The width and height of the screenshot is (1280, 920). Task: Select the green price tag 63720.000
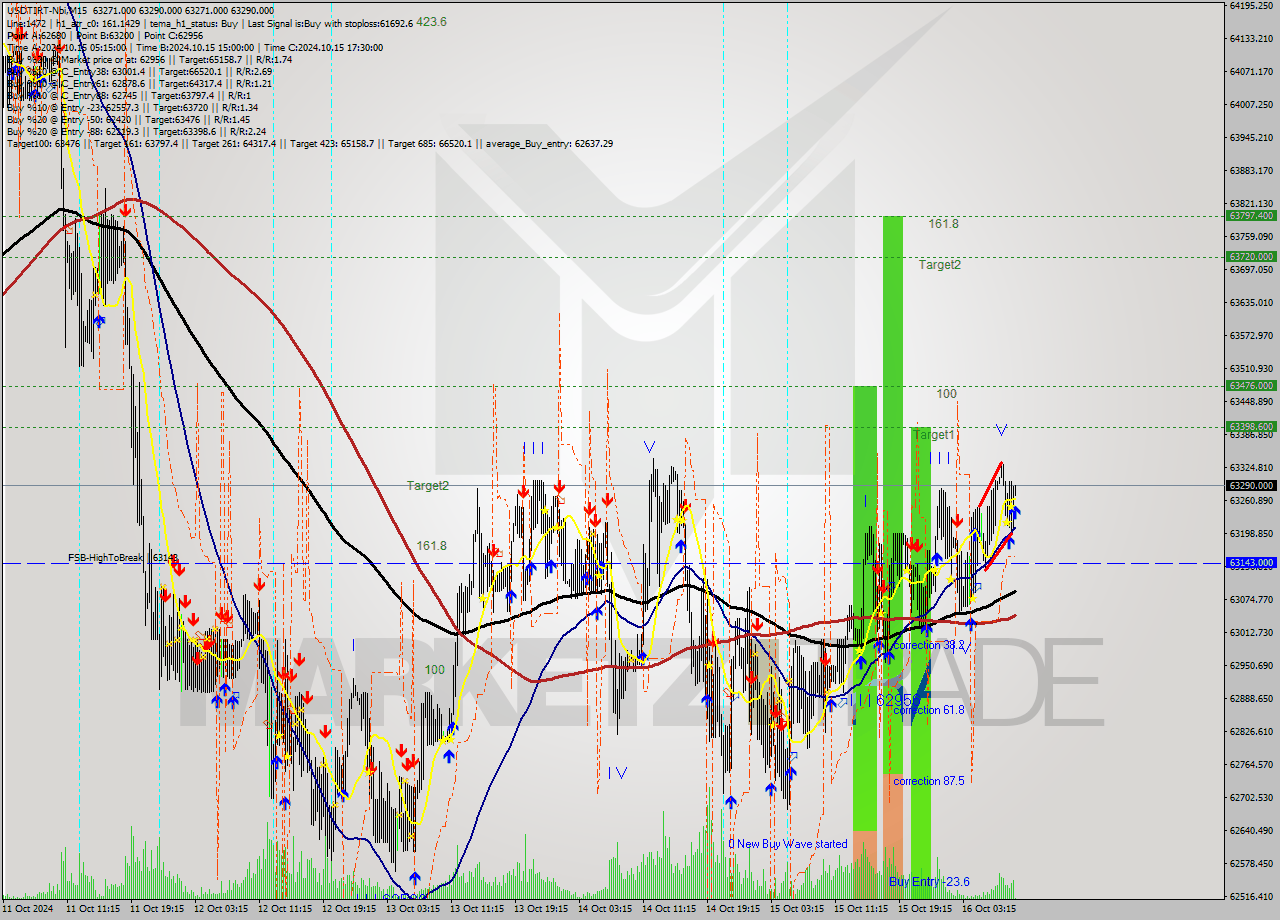coord(1250,256)
